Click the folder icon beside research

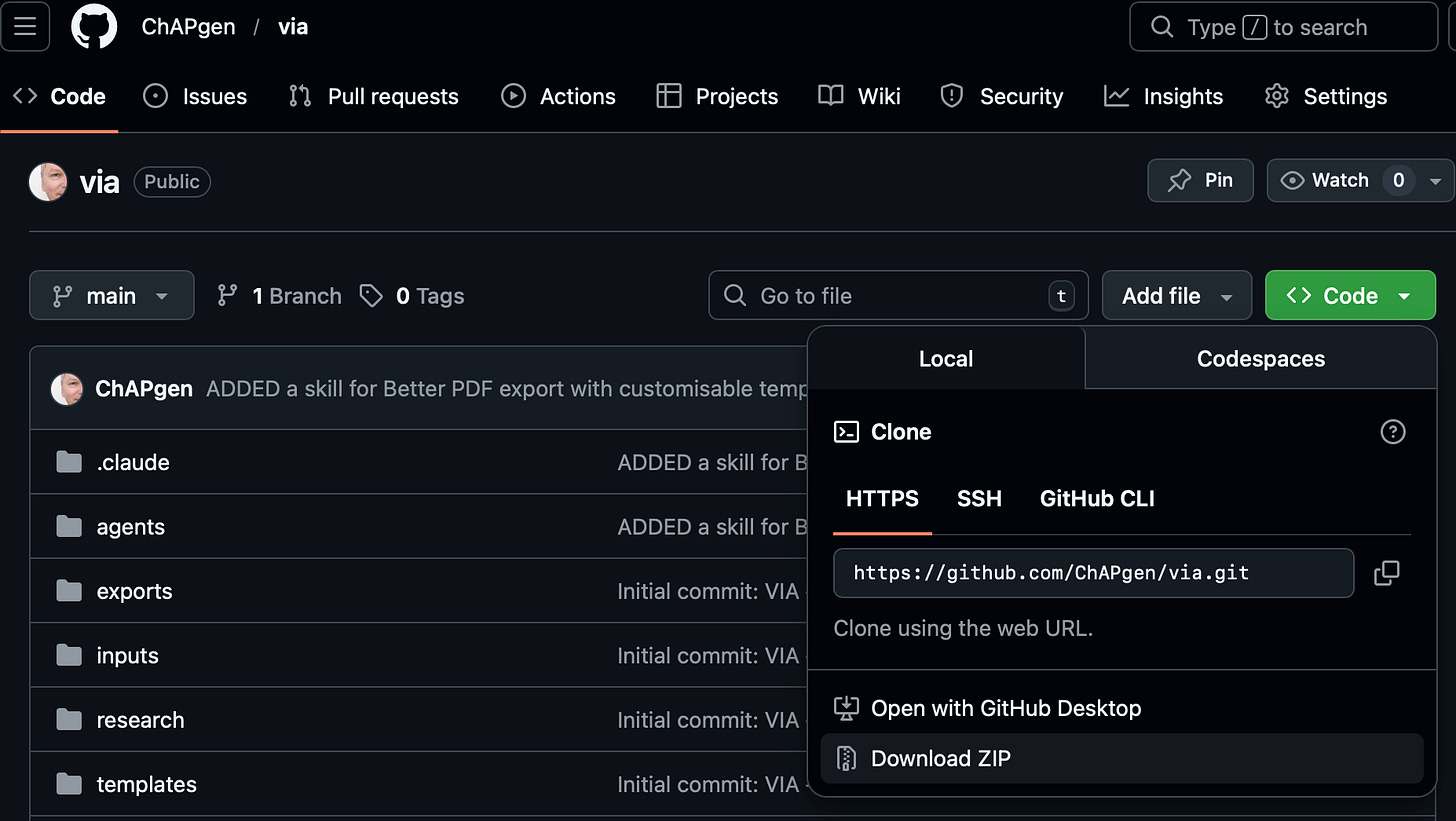point(69,720)
